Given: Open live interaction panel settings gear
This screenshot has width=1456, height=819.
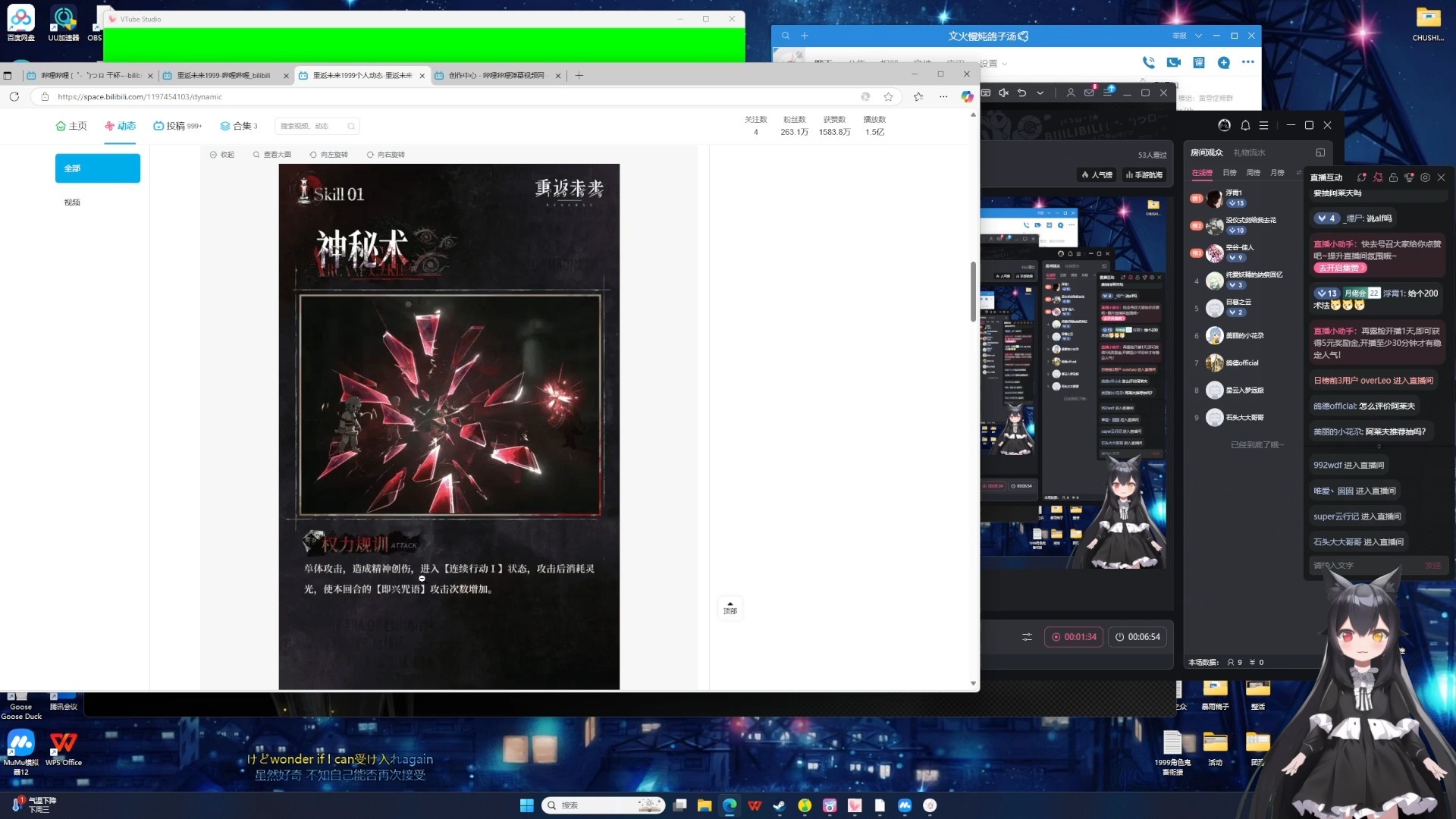Looking at the screenshot, I should pyautogui.click(x=1426, y=177).
